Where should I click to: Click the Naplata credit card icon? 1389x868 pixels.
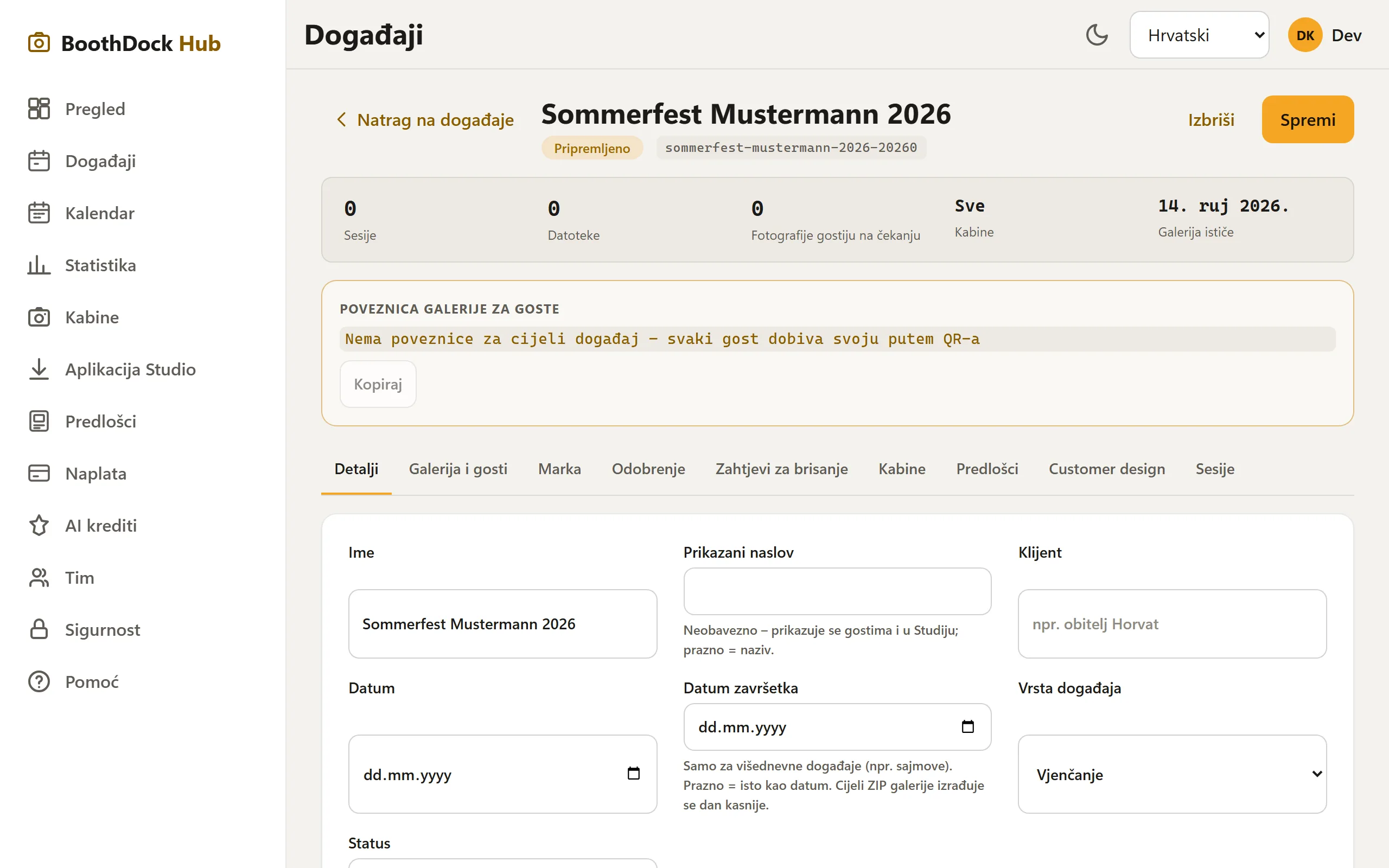pyautogui.click(x=39, y=473)
